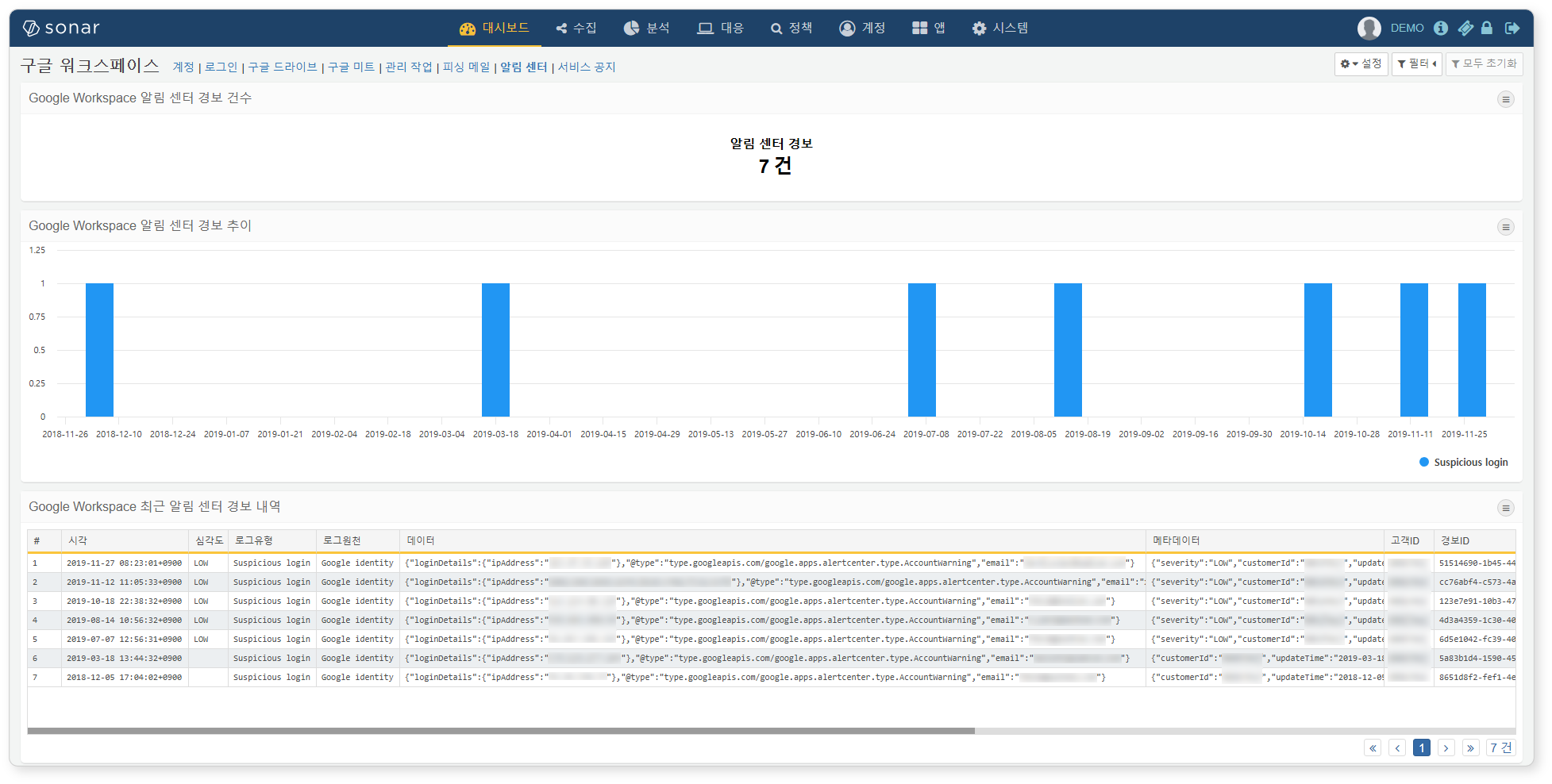
Task: Select row with 2018-12-05 17:04:02+0900
Action: pyautogui.click(x=772, y=678)
